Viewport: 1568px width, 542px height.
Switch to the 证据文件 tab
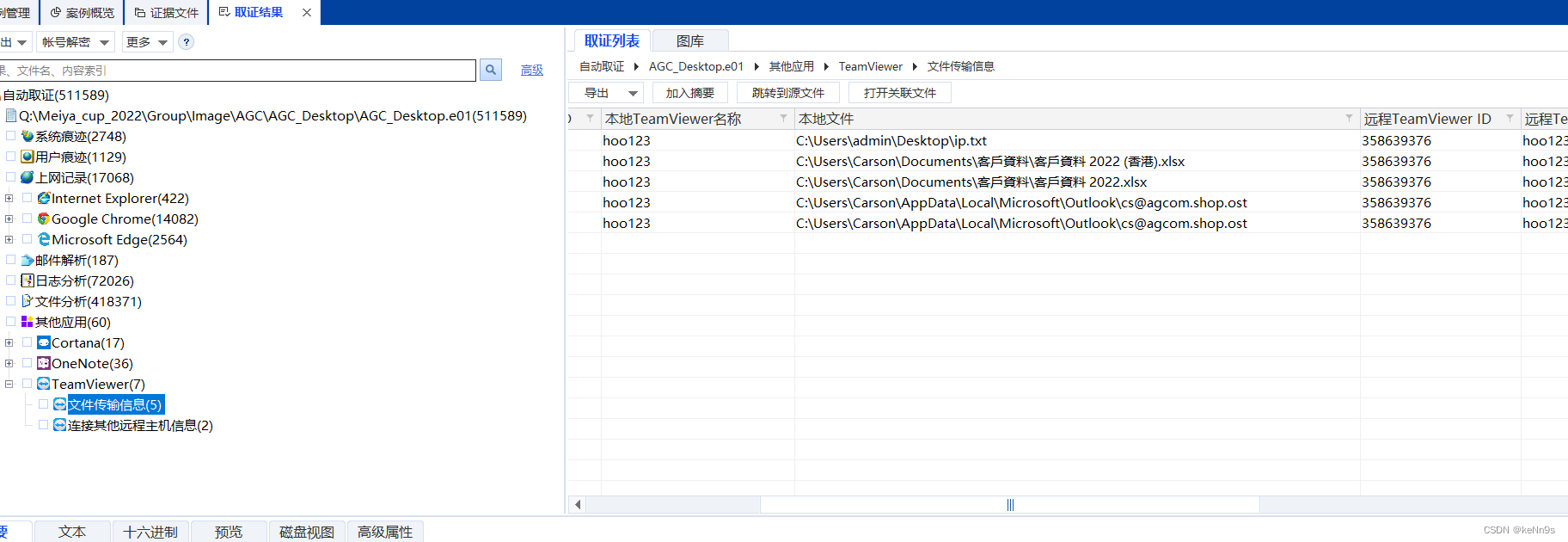167,13
